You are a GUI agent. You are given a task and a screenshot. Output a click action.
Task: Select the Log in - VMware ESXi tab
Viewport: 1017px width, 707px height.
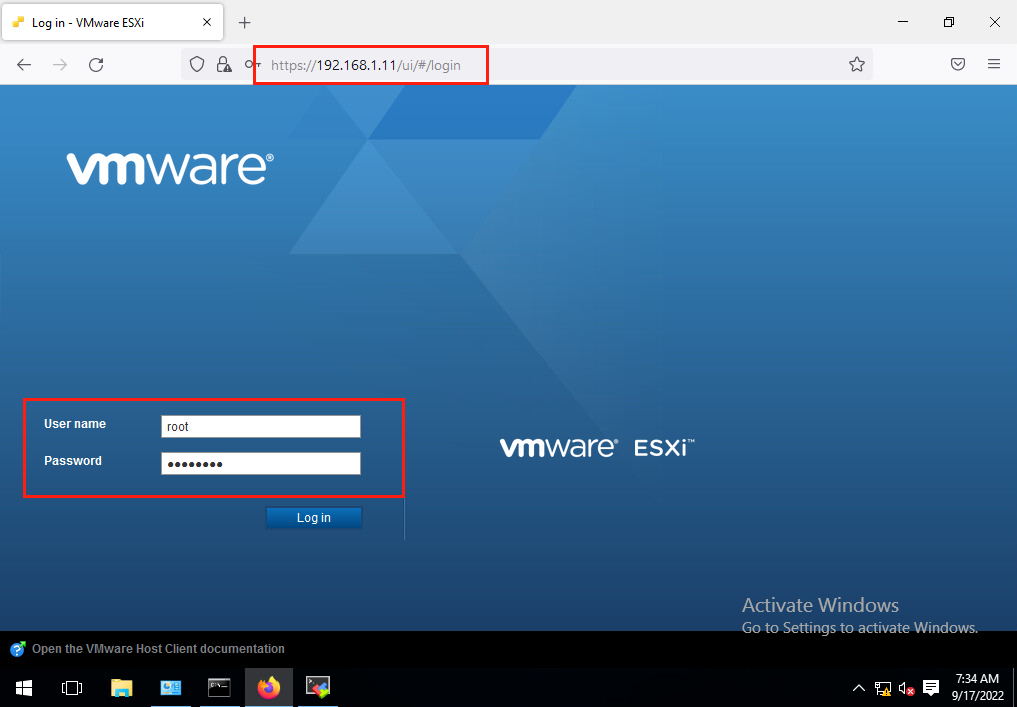pyautogui.click(x=113, y=22)
